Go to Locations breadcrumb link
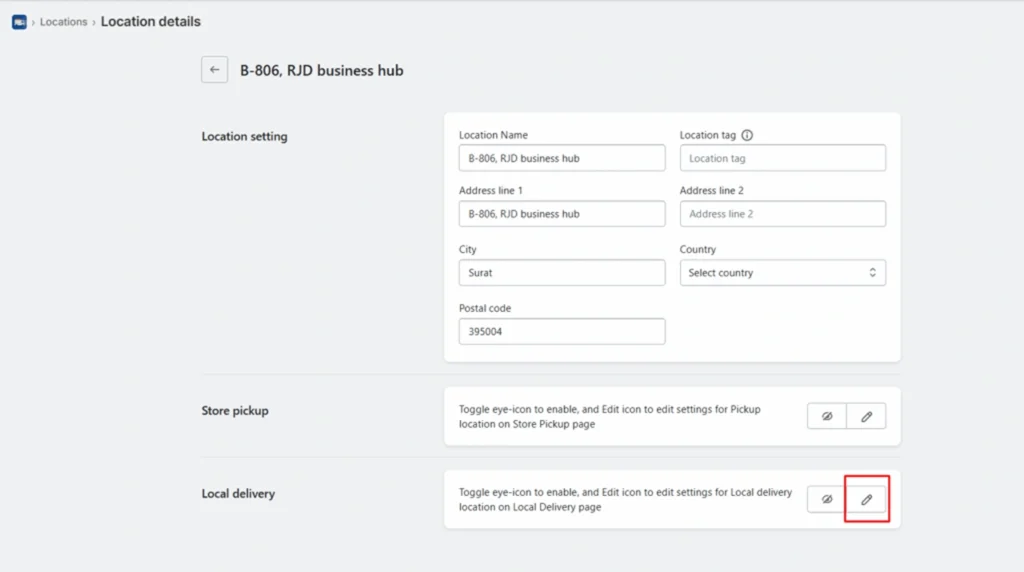The height and width of the screenshot is (572, 1024). [x=64, y=22]
